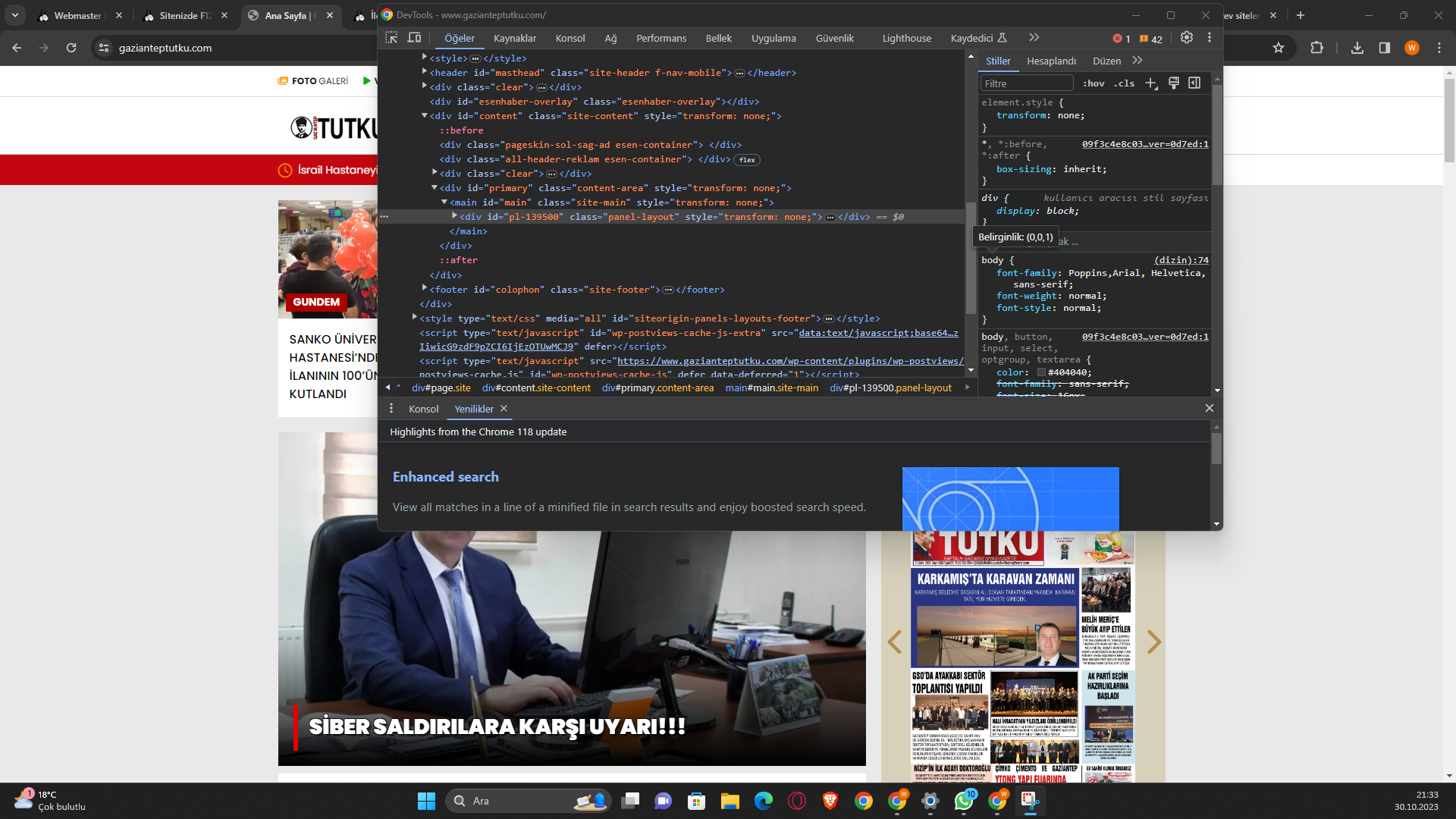The width and height of the screenshot is (1456, 819).
Task: Open the Düzen pane tab
Action: pos(1106,61)
